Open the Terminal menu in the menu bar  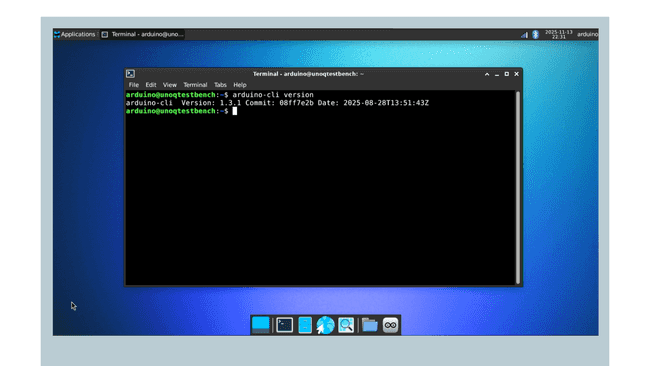pyautogui.click(x=195, y=85)
